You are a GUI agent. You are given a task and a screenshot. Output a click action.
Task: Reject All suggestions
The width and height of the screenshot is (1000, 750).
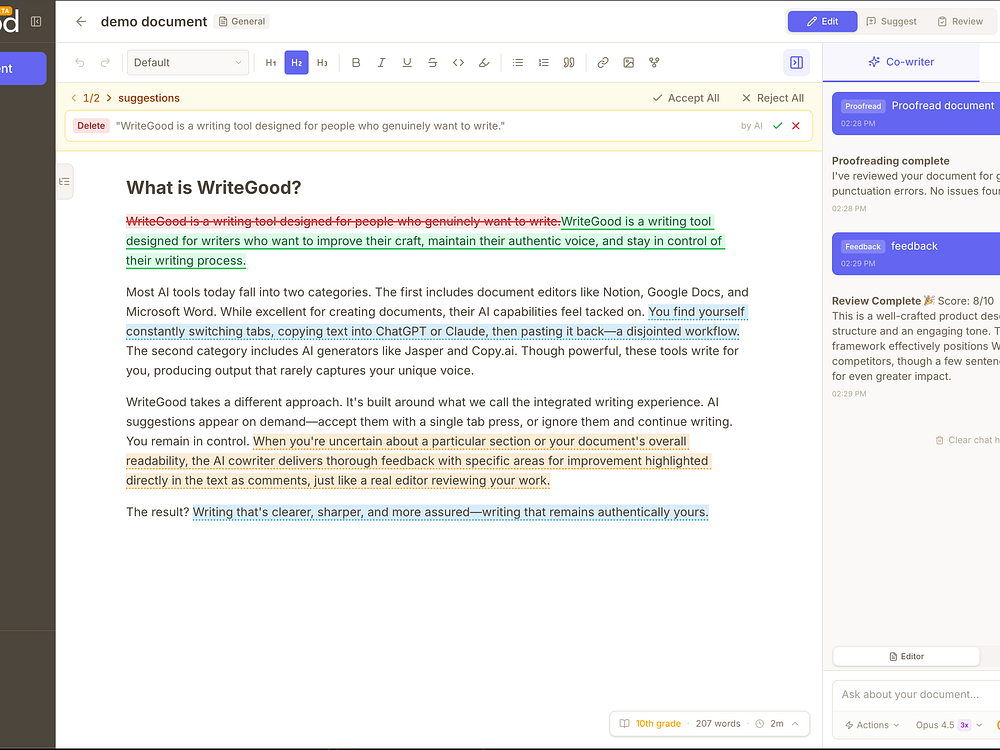coord(772,98)
